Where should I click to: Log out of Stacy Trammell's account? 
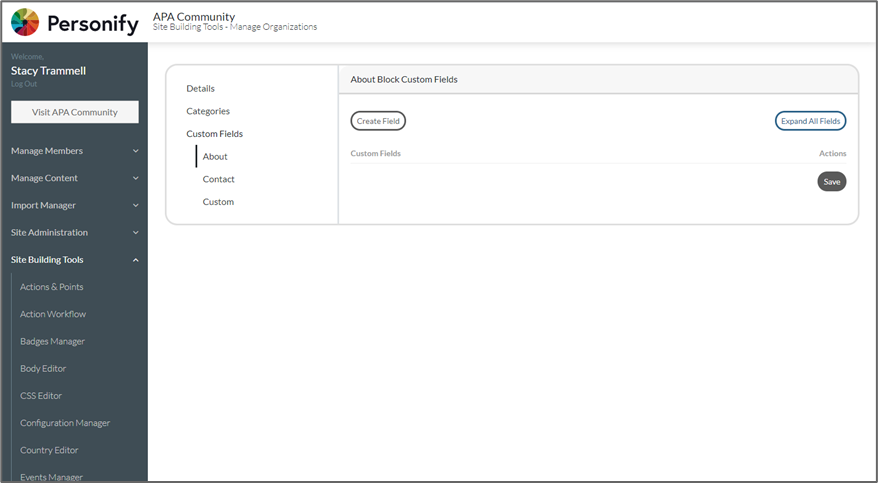24,84
